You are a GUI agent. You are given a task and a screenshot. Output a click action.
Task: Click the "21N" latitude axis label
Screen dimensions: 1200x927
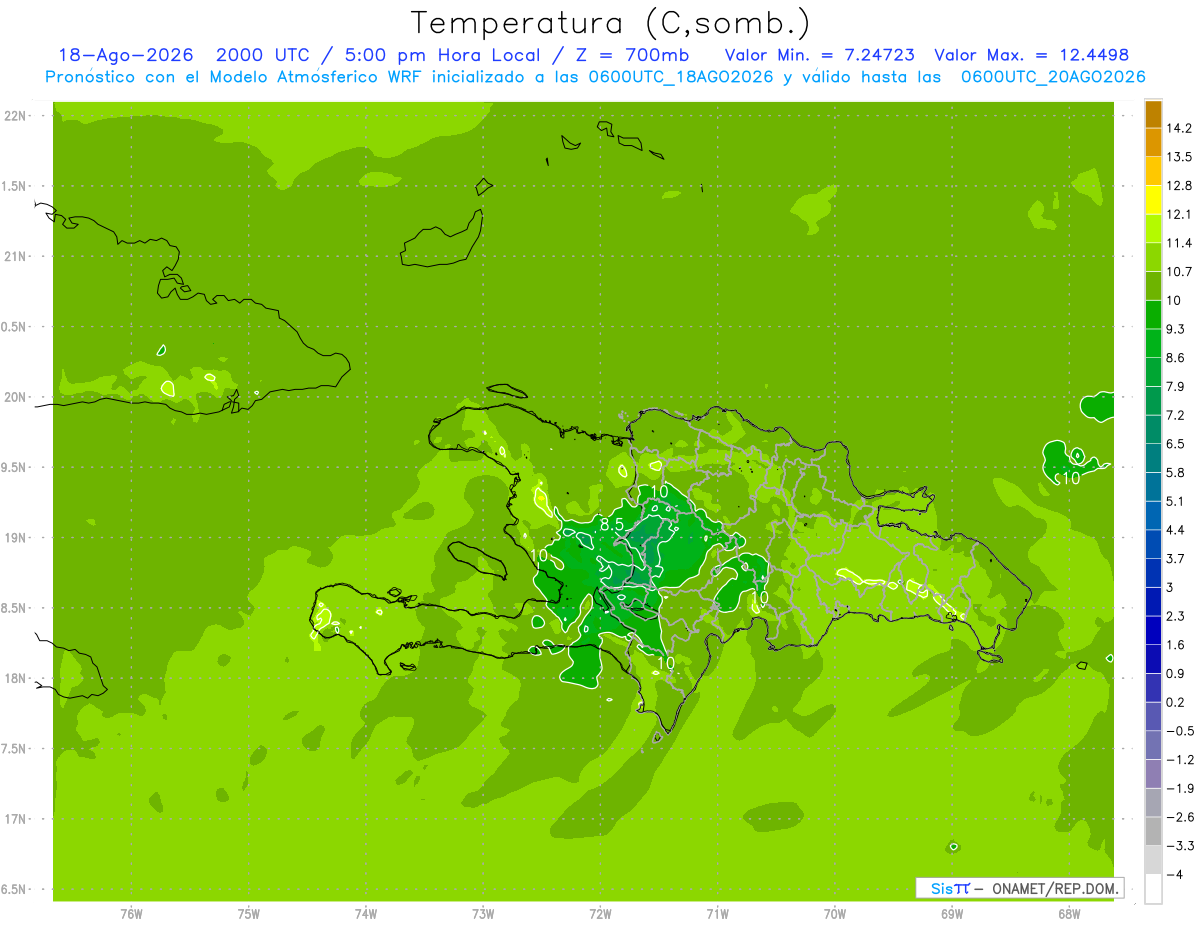pyautogui.click(x=16, y=257)
